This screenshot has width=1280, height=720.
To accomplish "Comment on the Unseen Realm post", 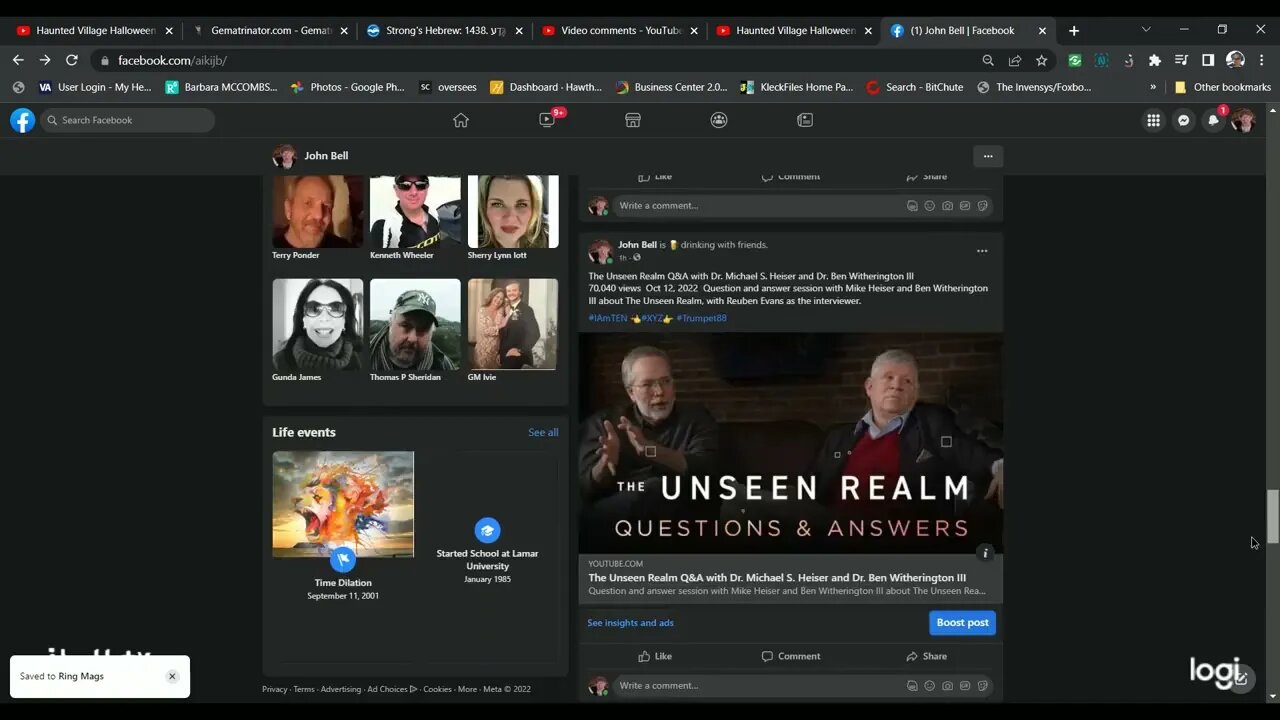I will tap(790, 656).
